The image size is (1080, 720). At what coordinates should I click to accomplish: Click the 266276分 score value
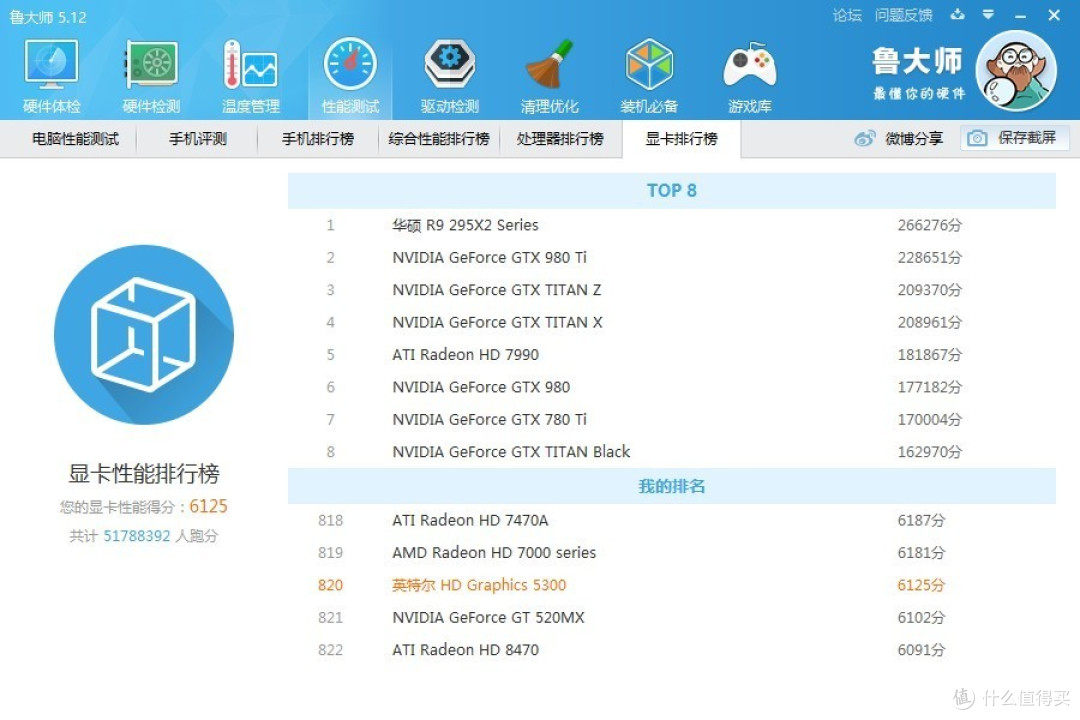pos(929,225)
